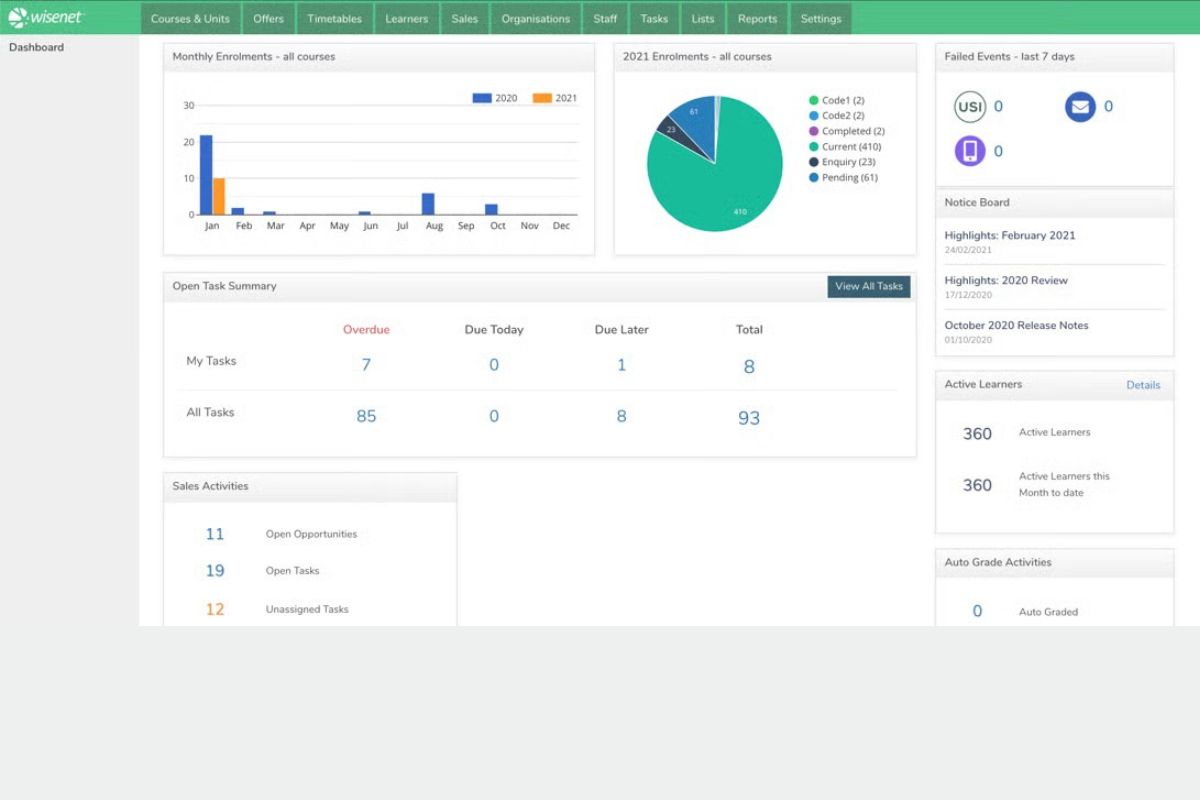Click the 360 Active Learners value
1200x800 pixels.
(977, 434)
